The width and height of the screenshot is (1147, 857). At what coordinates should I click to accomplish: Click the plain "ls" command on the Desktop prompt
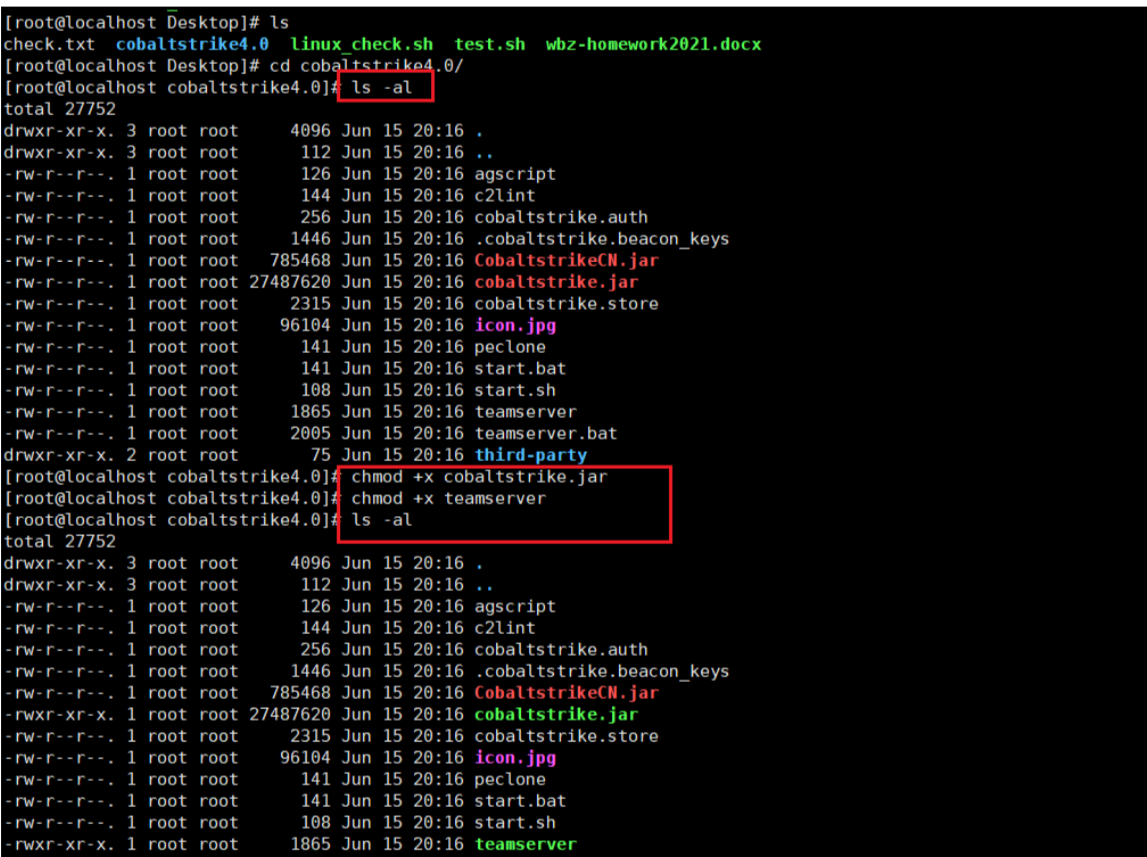[x=279, y=23]
